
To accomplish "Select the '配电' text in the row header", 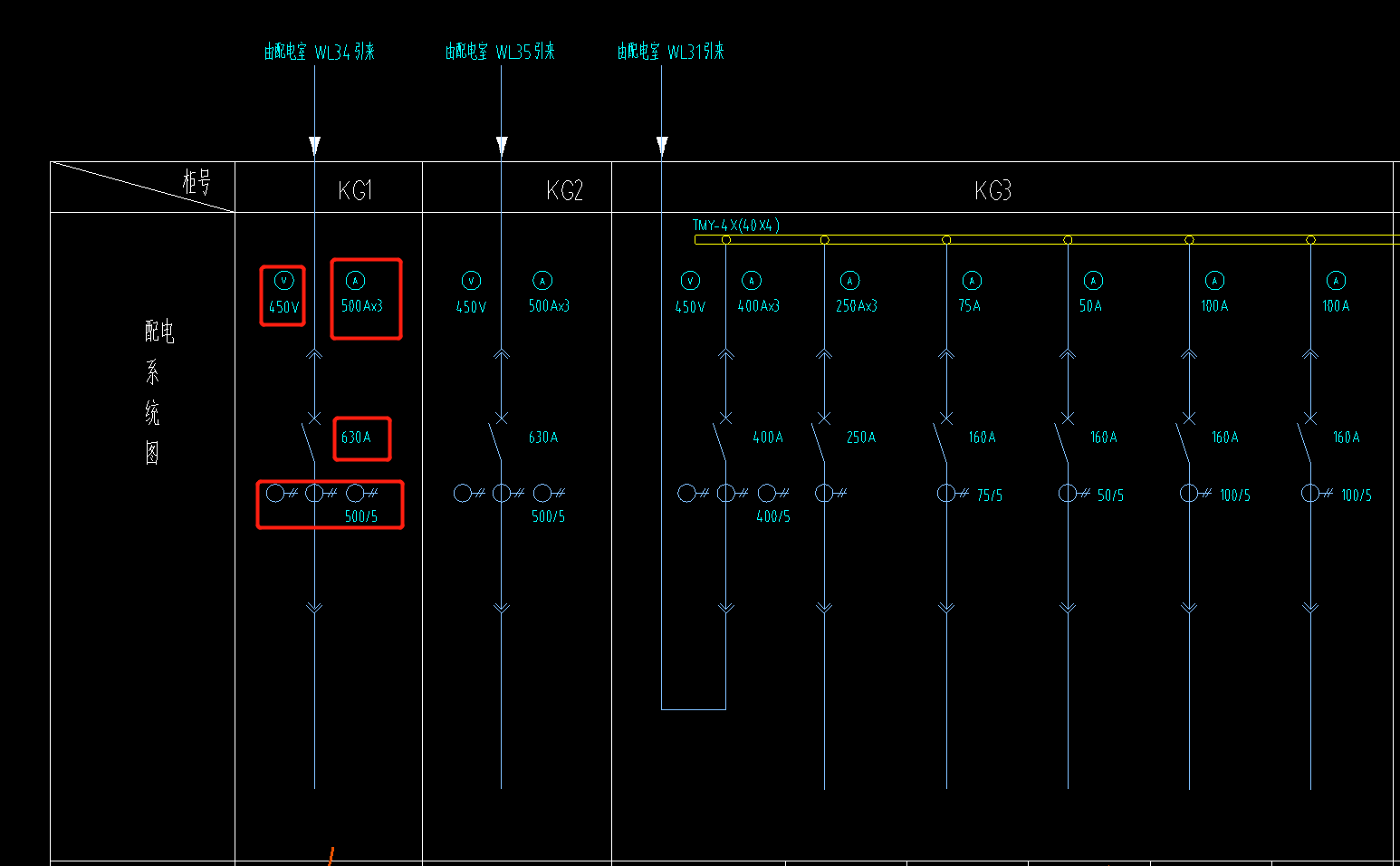I will point(159,332).
